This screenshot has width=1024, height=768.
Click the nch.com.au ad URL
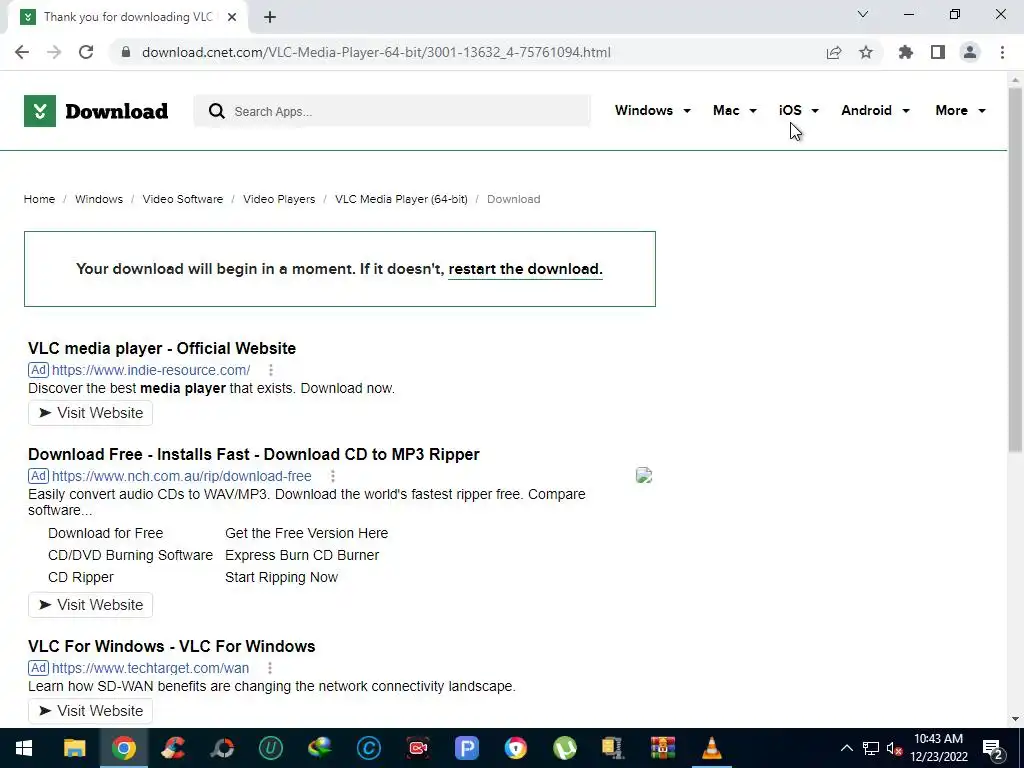click(182, 476)
